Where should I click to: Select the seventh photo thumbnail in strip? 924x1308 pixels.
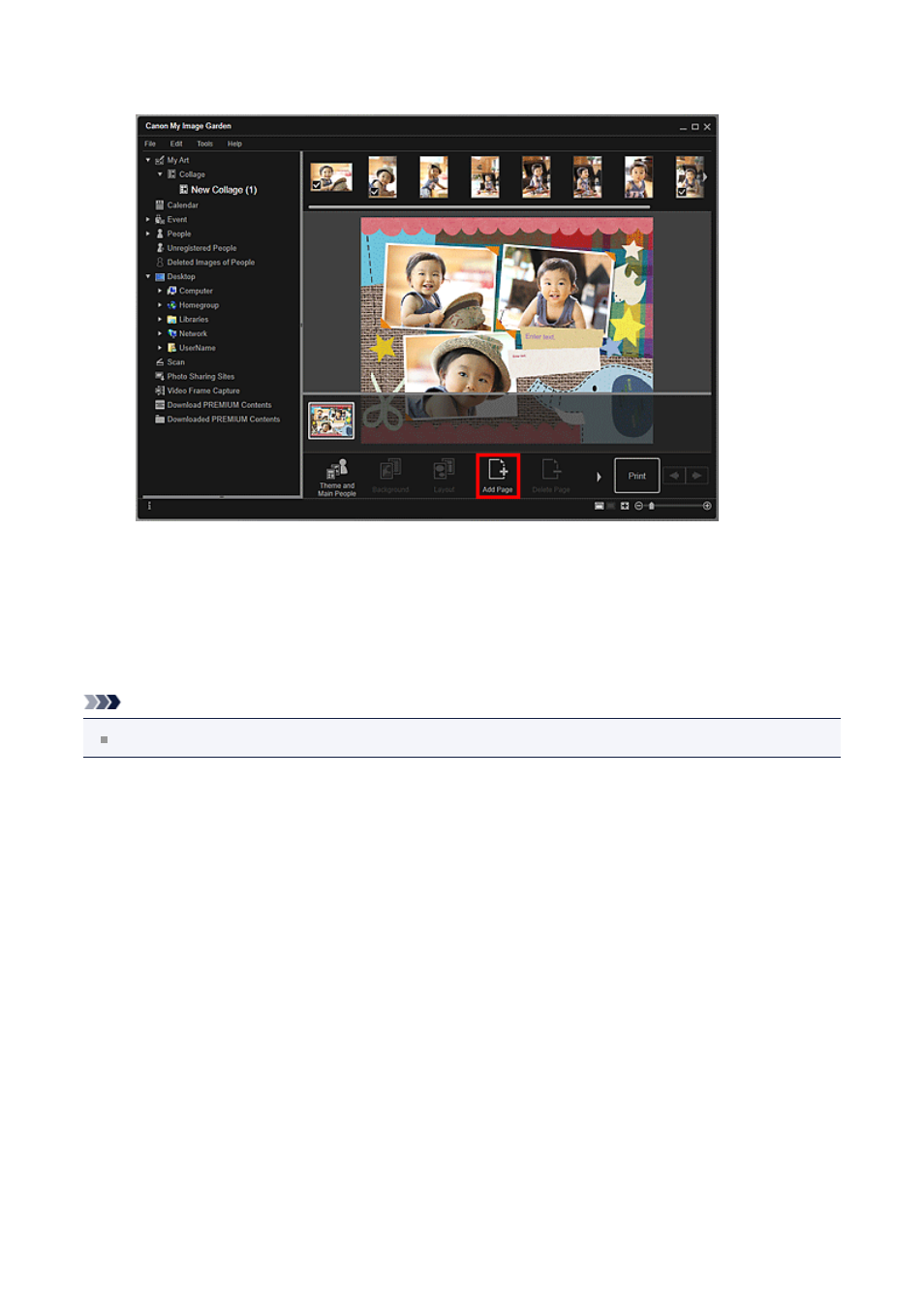pos(638,177)
